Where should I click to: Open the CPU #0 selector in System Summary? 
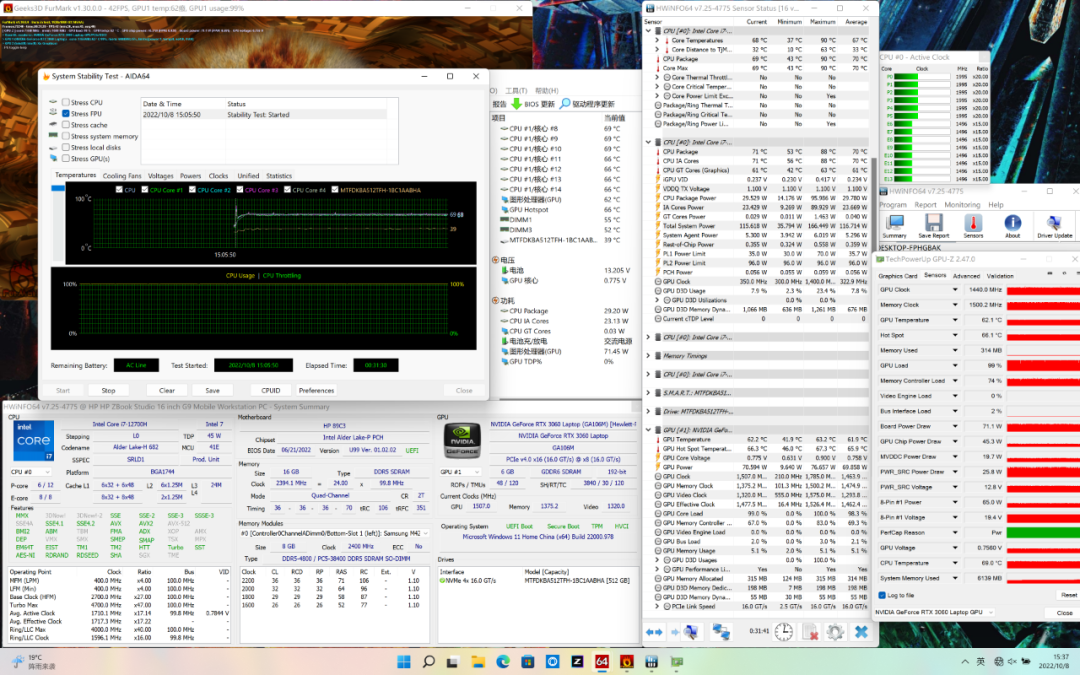pos(30,472)
